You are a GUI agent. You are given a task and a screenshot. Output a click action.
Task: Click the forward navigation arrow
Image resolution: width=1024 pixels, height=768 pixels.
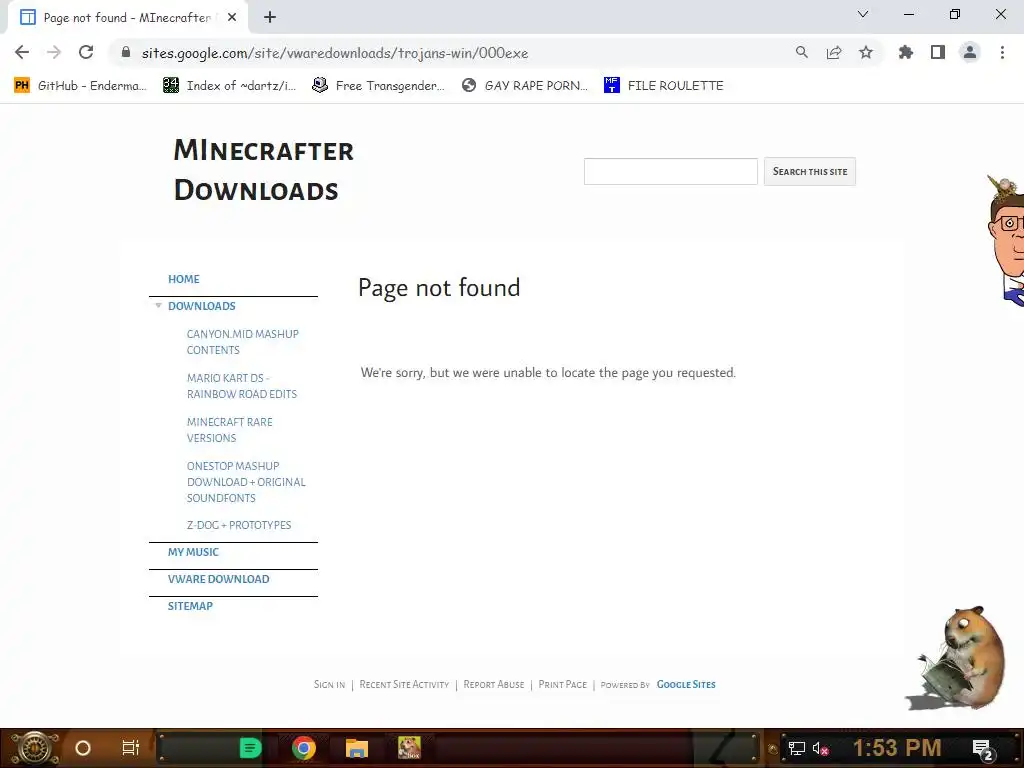point(54,52)
